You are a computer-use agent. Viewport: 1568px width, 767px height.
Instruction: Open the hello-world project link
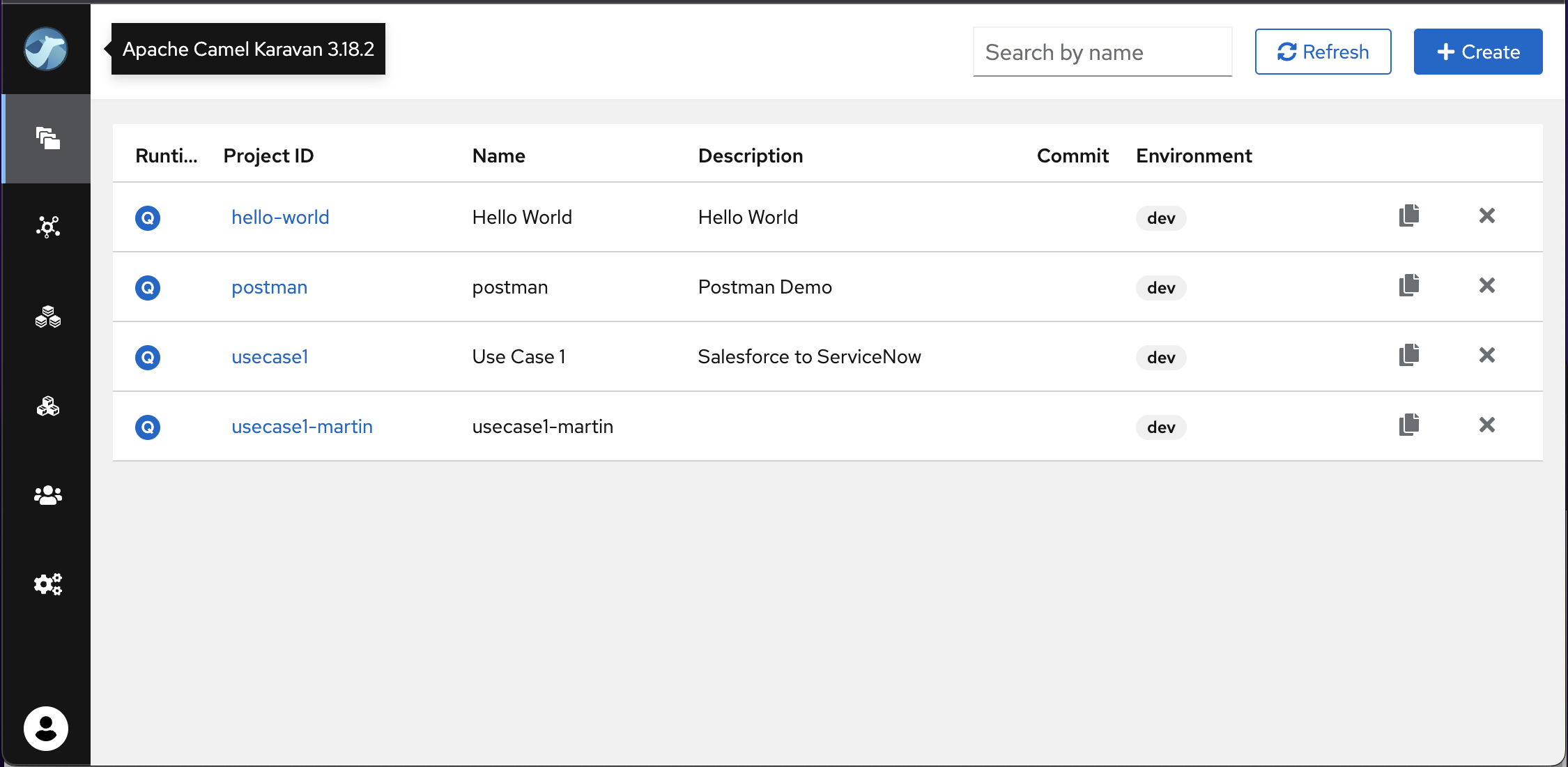(x=280, y=218)
